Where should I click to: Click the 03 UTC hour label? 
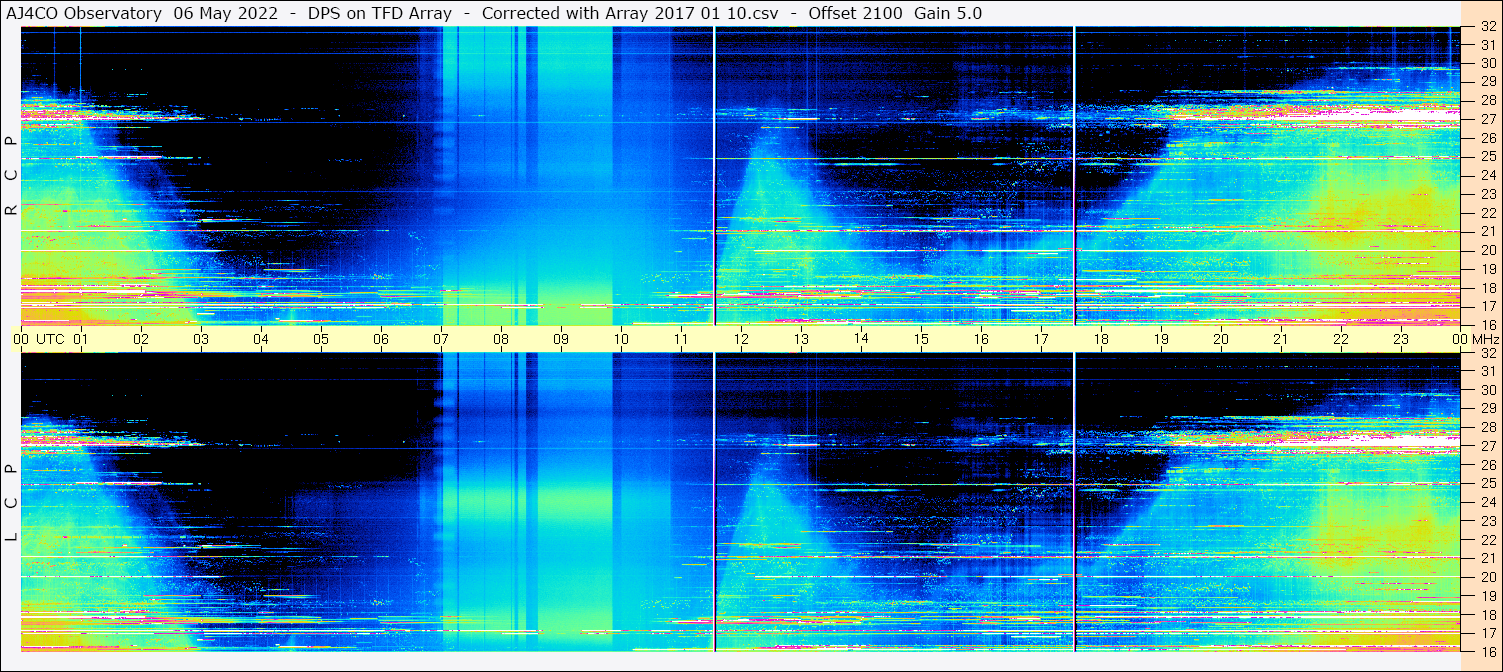click(201, 339)
